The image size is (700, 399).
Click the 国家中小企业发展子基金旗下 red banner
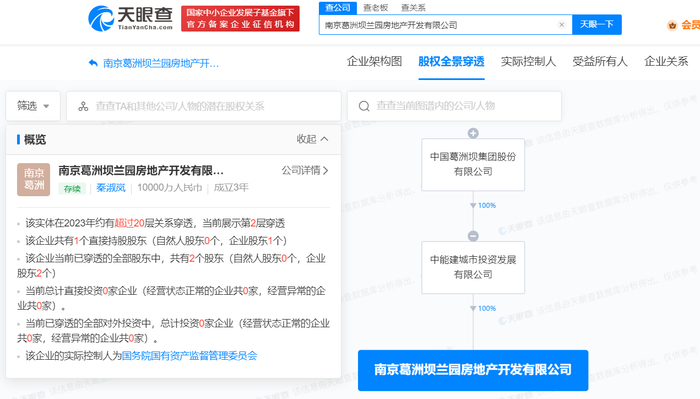pyautogui.click(x=240, y=18)
